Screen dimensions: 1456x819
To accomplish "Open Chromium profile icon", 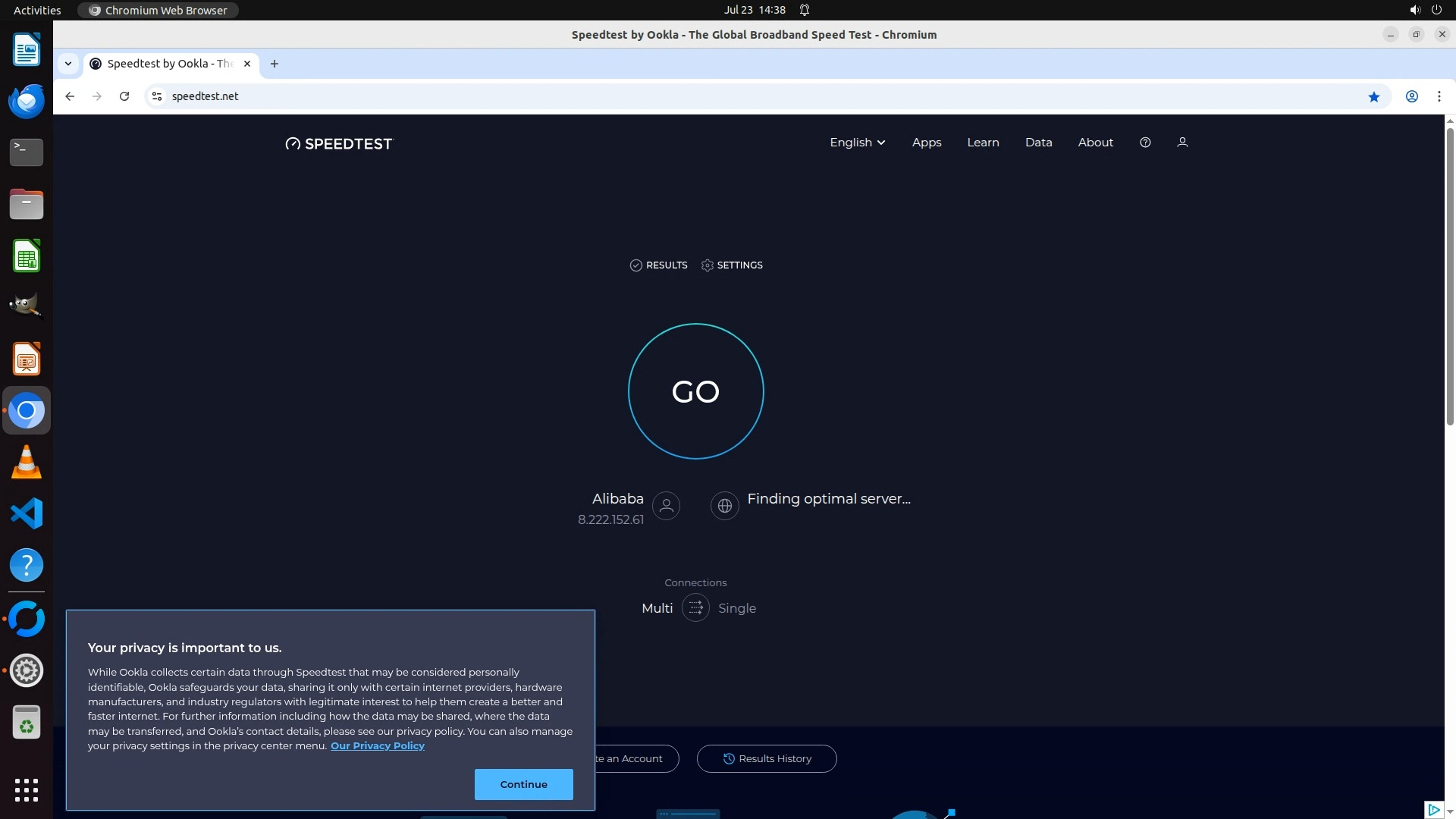I will click(1411, 96).
